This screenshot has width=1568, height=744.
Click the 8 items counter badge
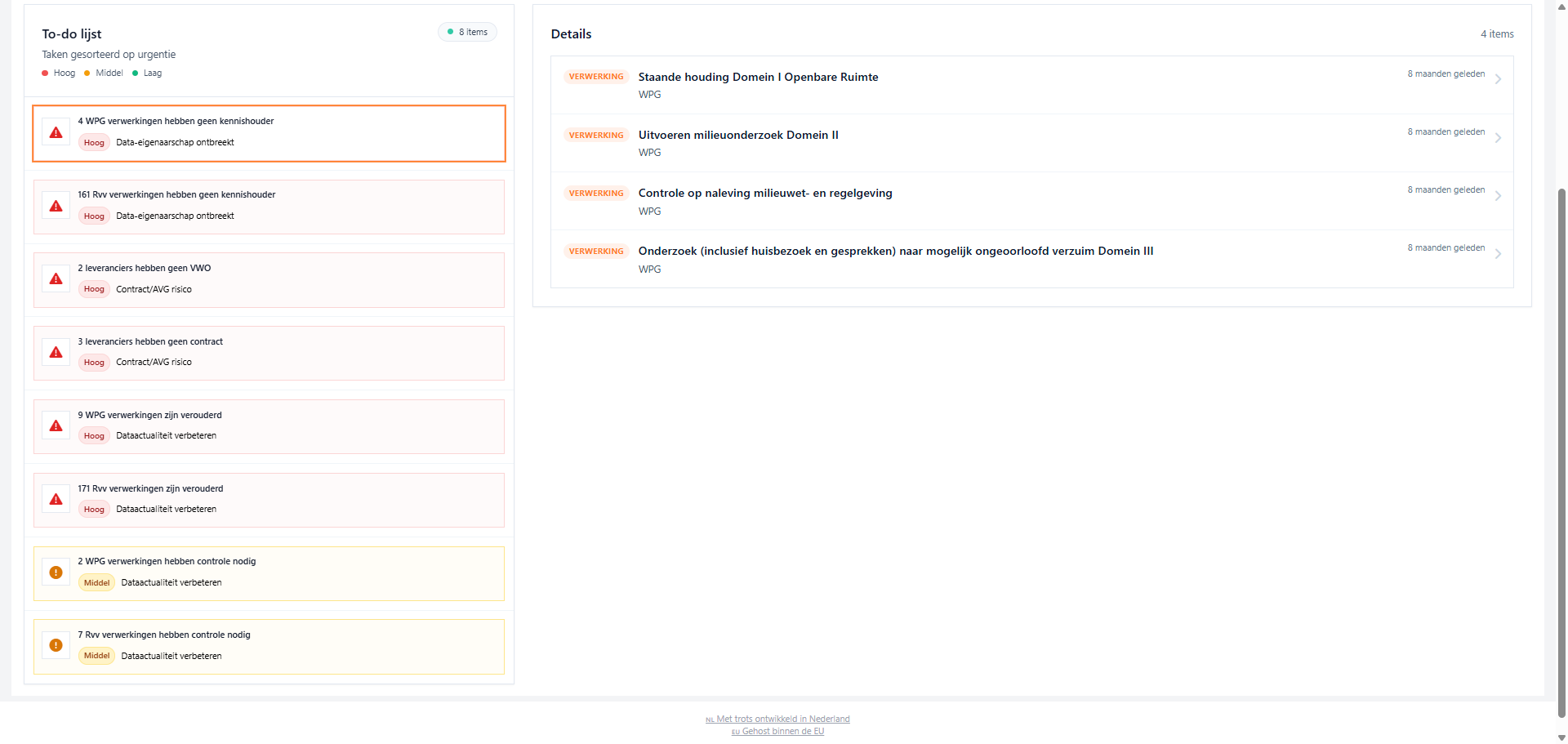coord(468,32)
